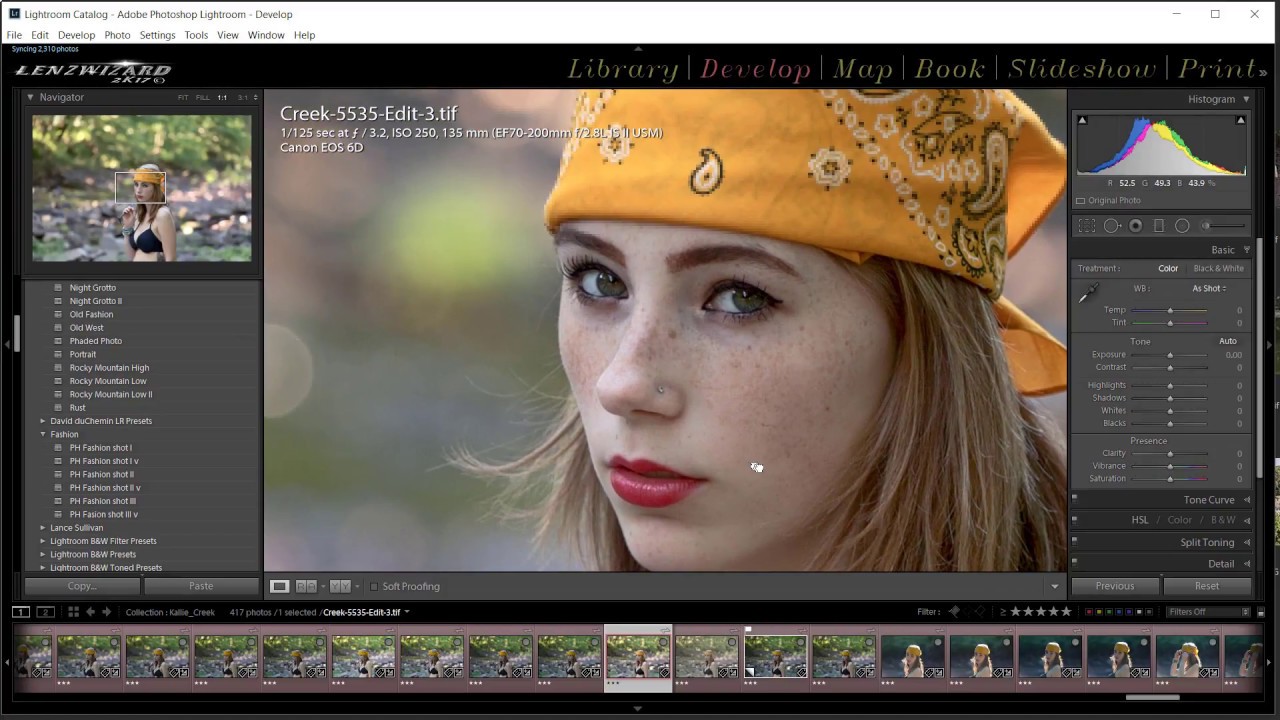Click the Navigator preview thumbnail
1280x720 pixels.
(x=142, y=188)
